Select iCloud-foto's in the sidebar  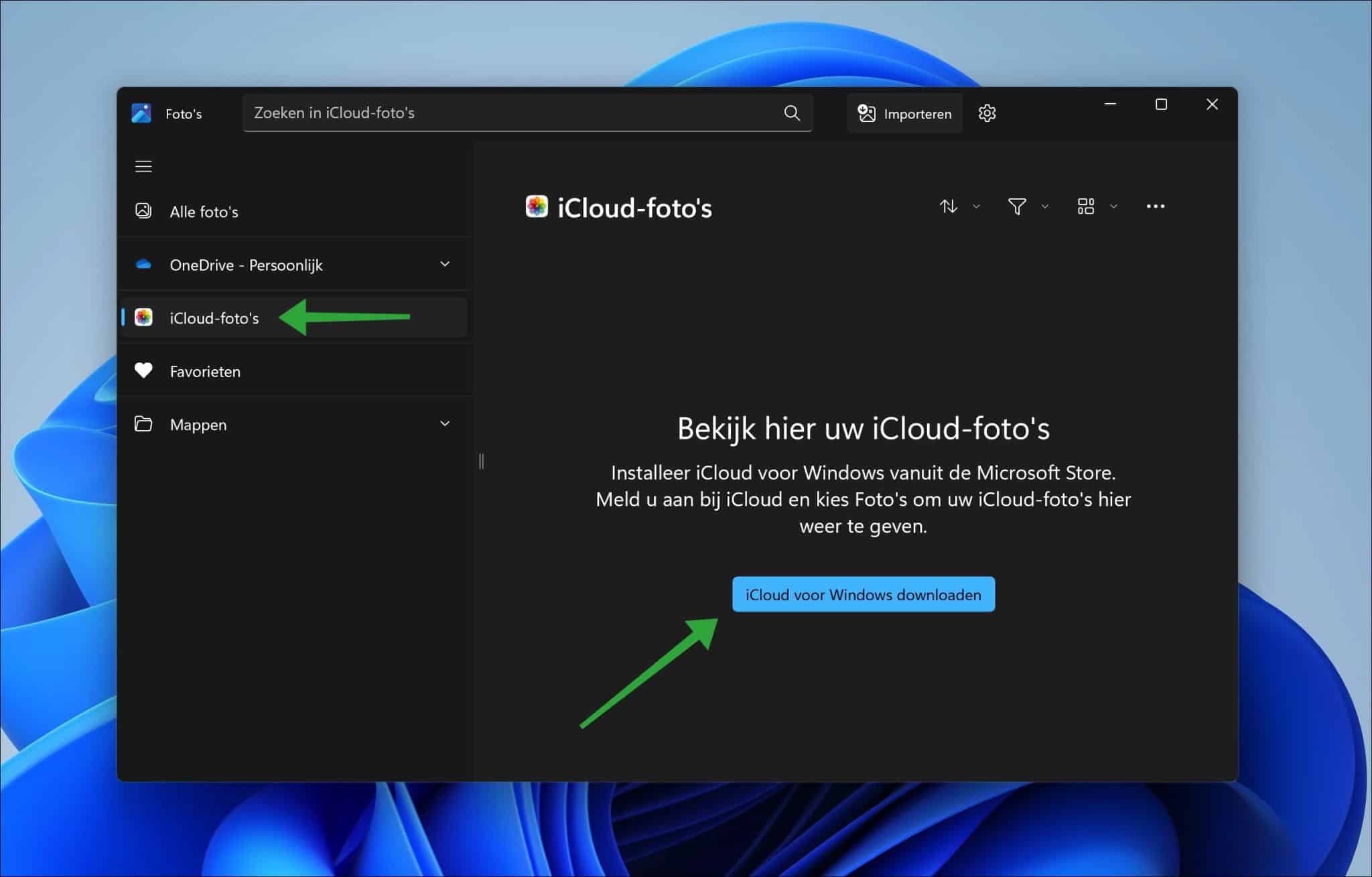click(x=214, y=317)
